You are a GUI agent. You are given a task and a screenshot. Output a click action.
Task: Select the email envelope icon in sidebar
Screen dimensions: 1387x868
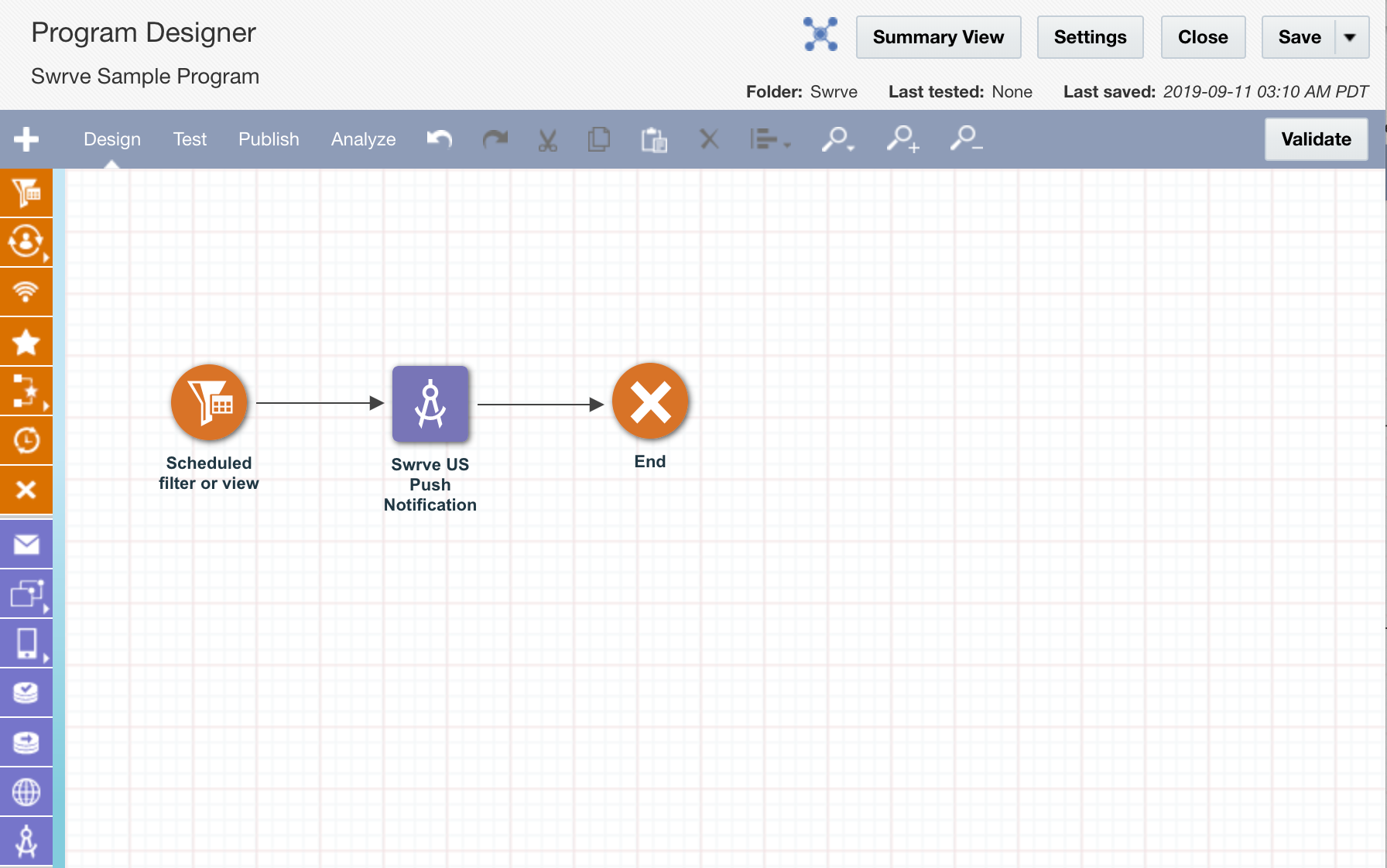click(26, 545)
